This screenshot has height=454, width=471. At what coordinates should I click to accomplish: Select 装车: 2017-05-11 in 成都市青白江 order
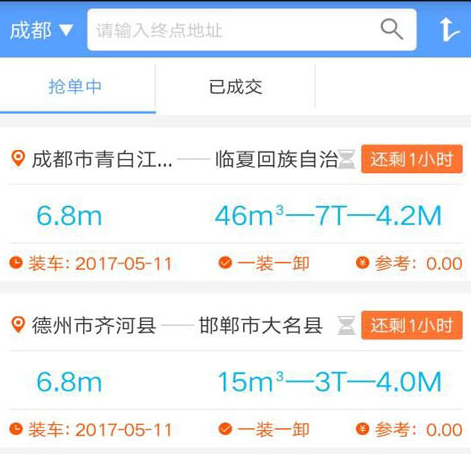click(x=100, y=264)
